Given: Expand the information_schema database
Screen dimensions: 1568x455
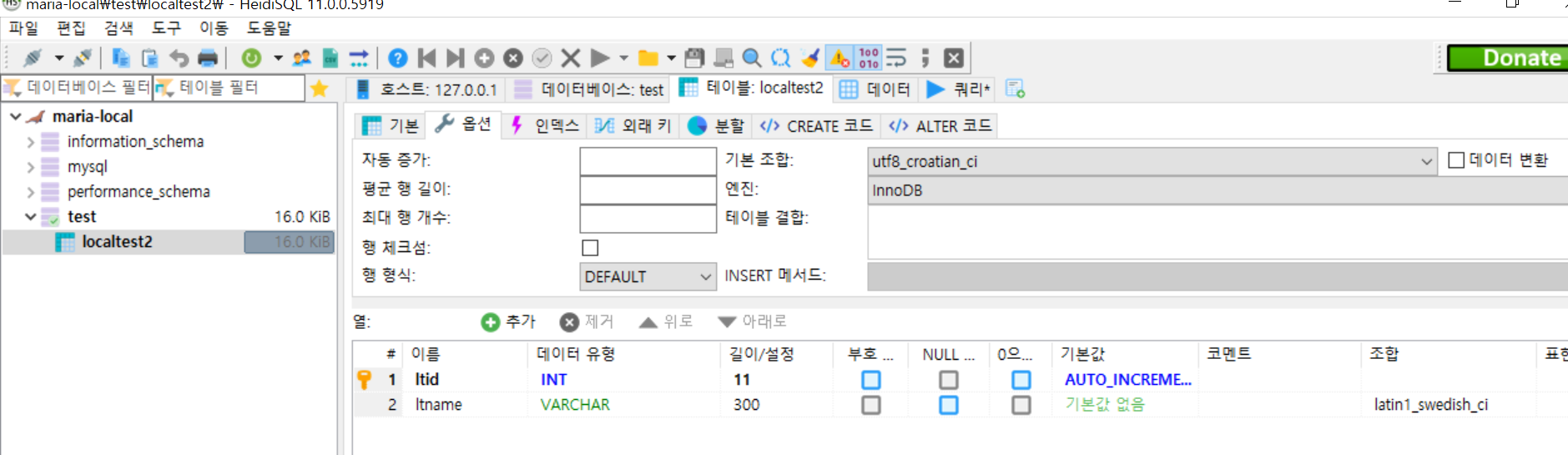Looking at the screenshot, I should 31,142.
